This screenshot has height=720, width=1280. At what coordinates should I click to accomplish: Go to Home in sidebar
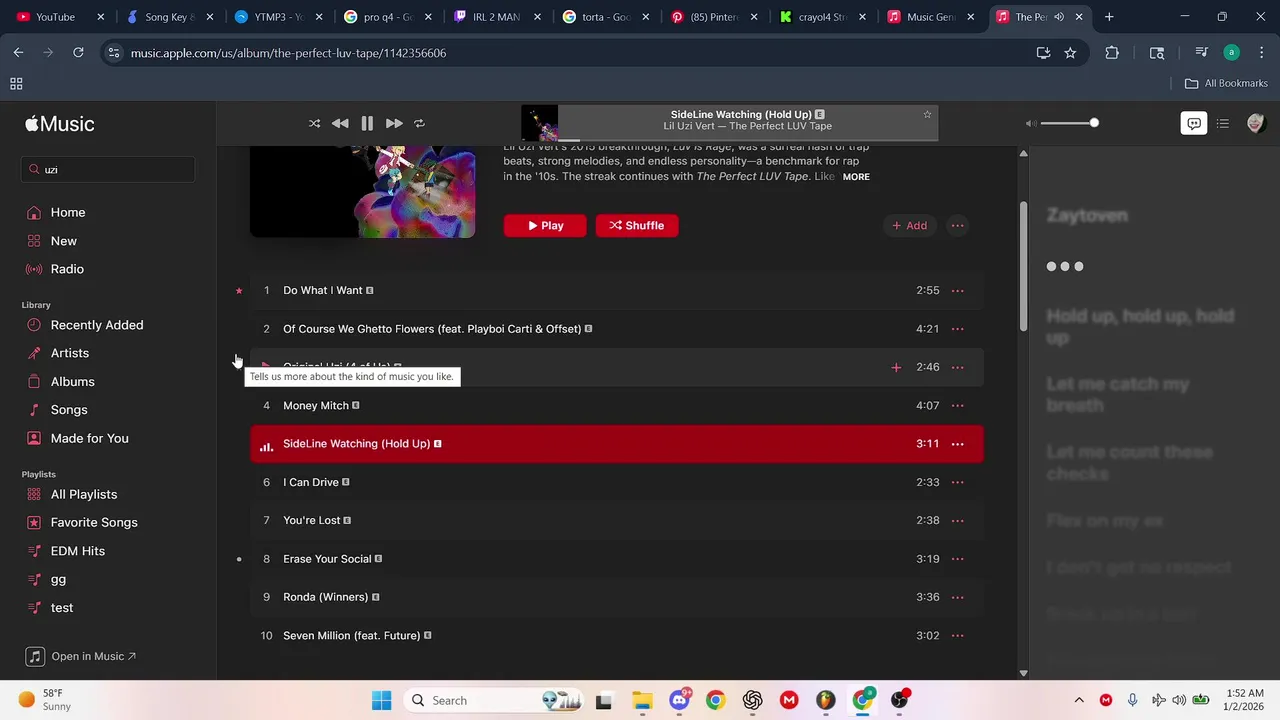68,212
